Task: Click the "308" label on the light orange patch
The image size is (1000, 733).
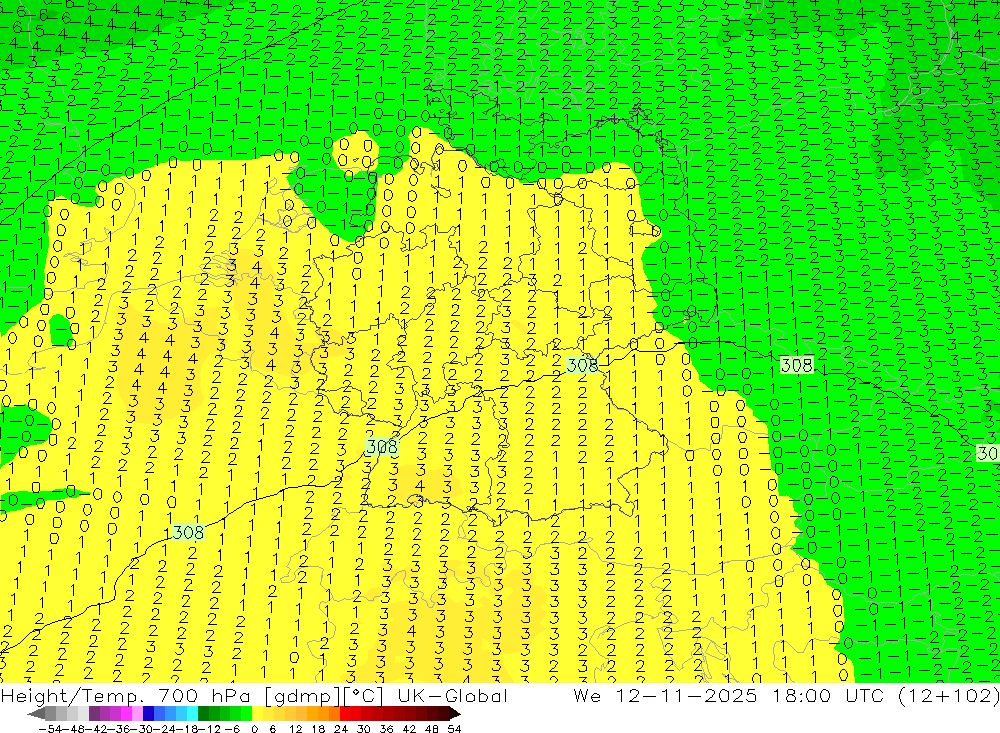Action: 382,447
